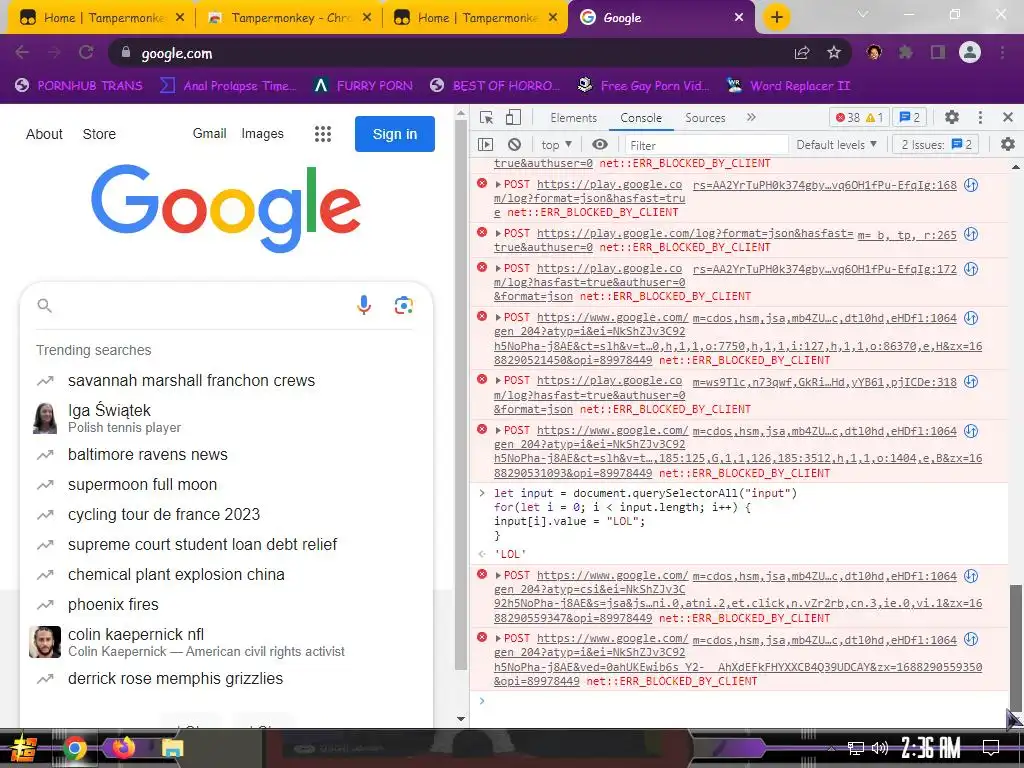Click the red error count badge showing 38
Screen dimensions: 1024x768
(848, 118)
